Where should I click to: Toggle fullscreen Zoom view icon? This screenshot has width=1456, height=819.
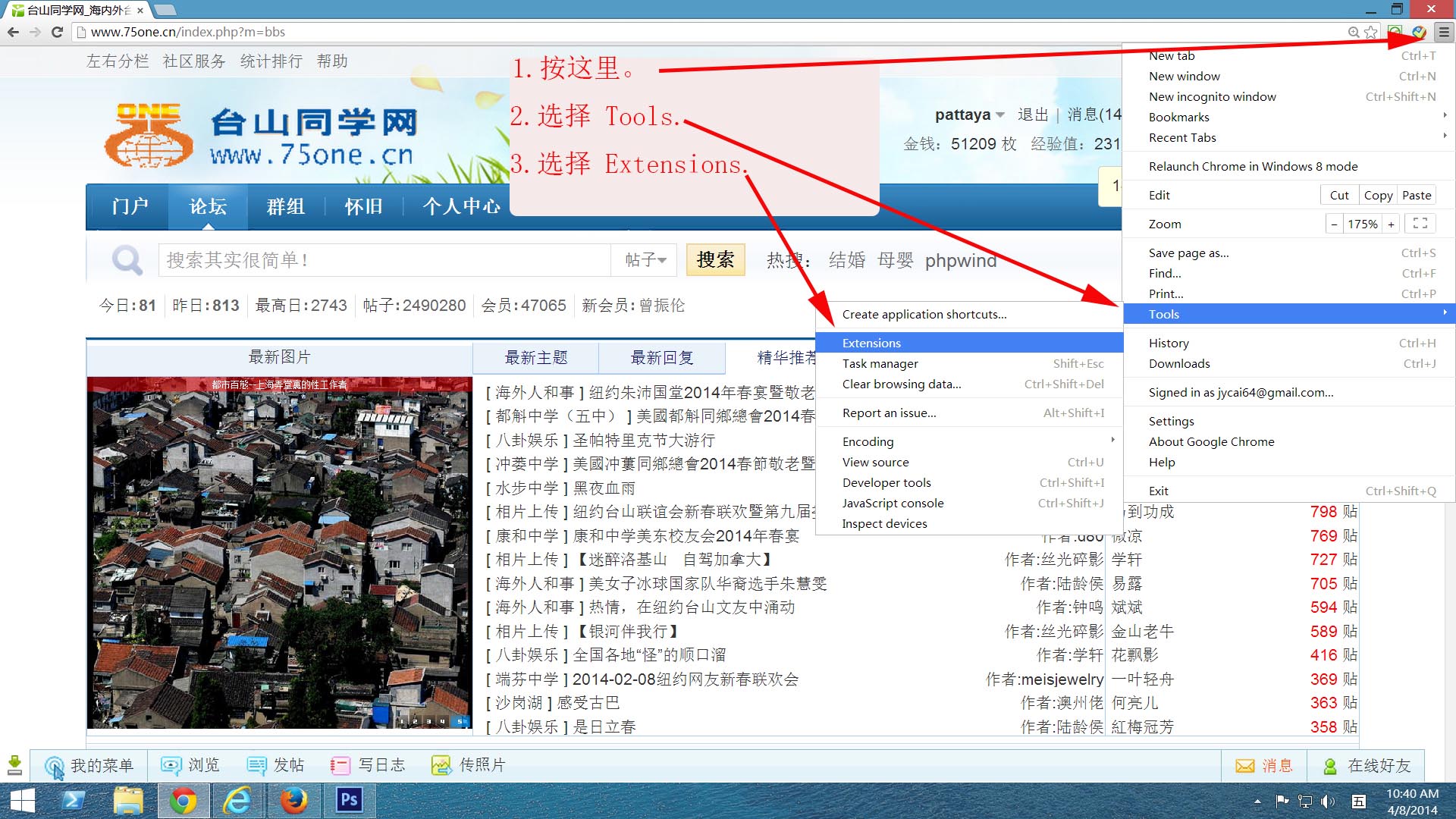click(x=1420, y=224)
